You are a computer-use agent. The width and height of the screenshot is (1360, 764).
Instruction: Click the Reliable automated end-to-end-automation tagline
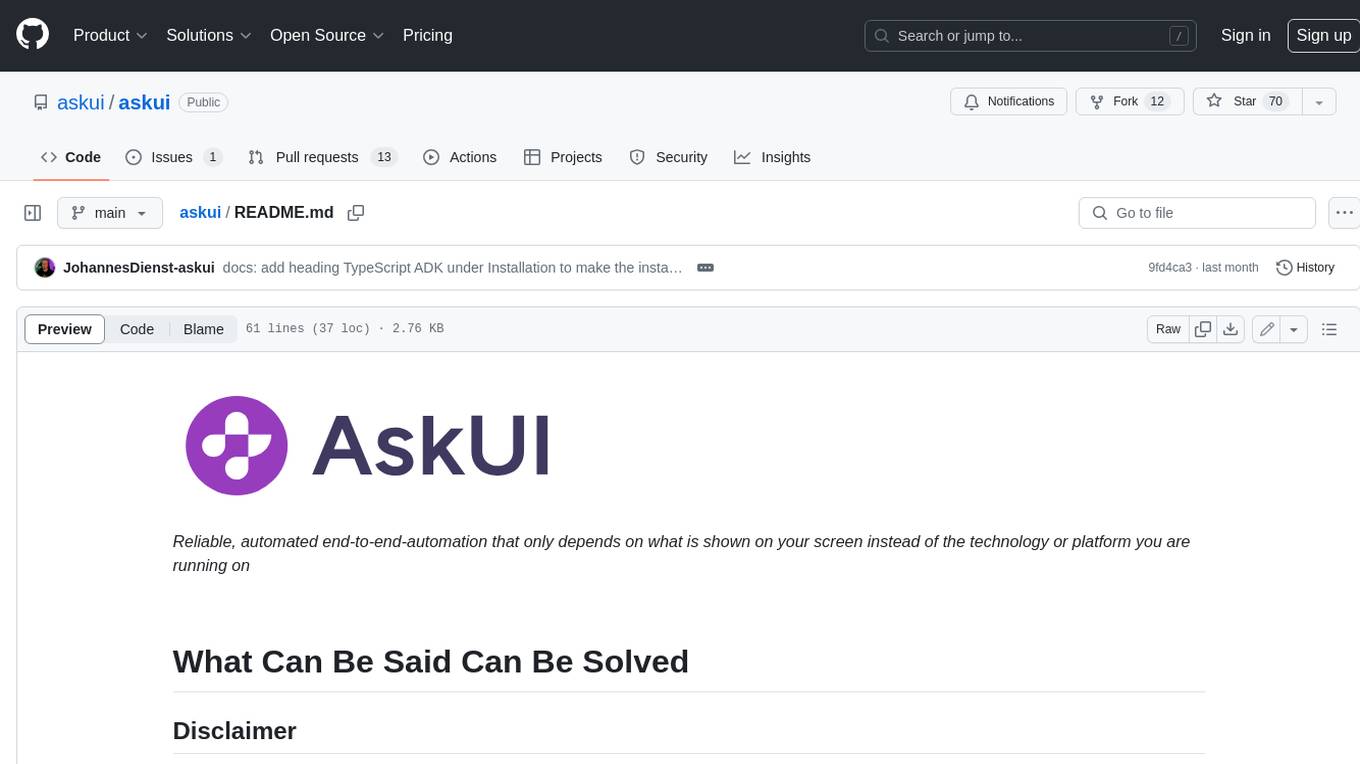(681, 553)
